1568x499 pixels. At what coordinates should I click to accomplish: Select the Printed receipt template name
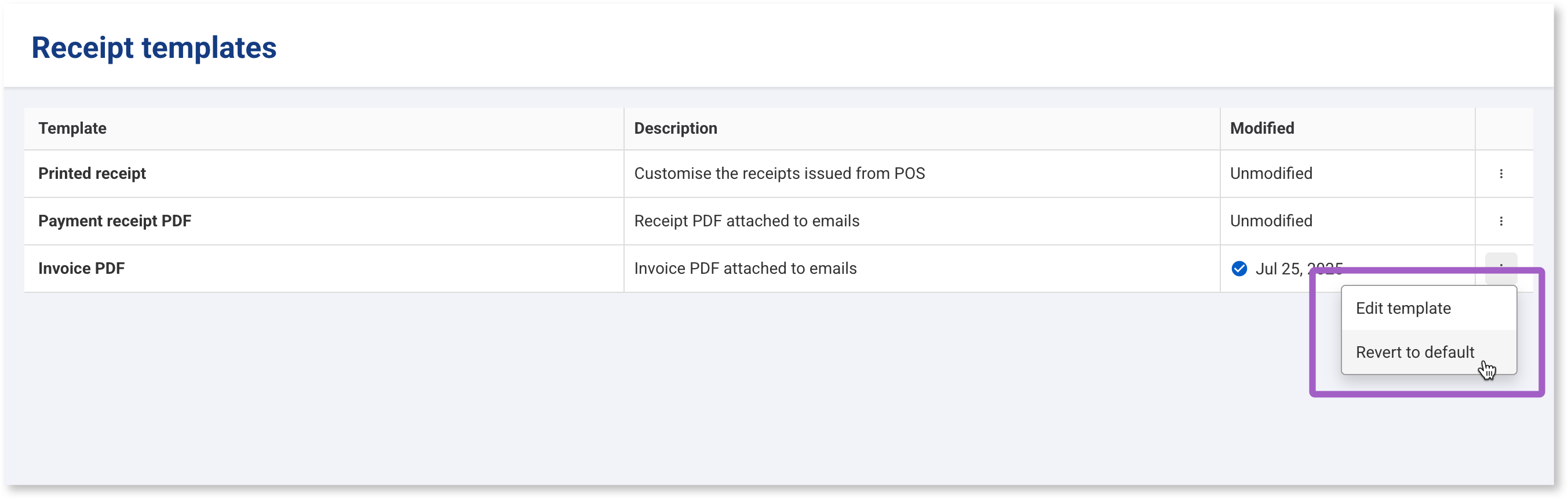tap(92, 174)
